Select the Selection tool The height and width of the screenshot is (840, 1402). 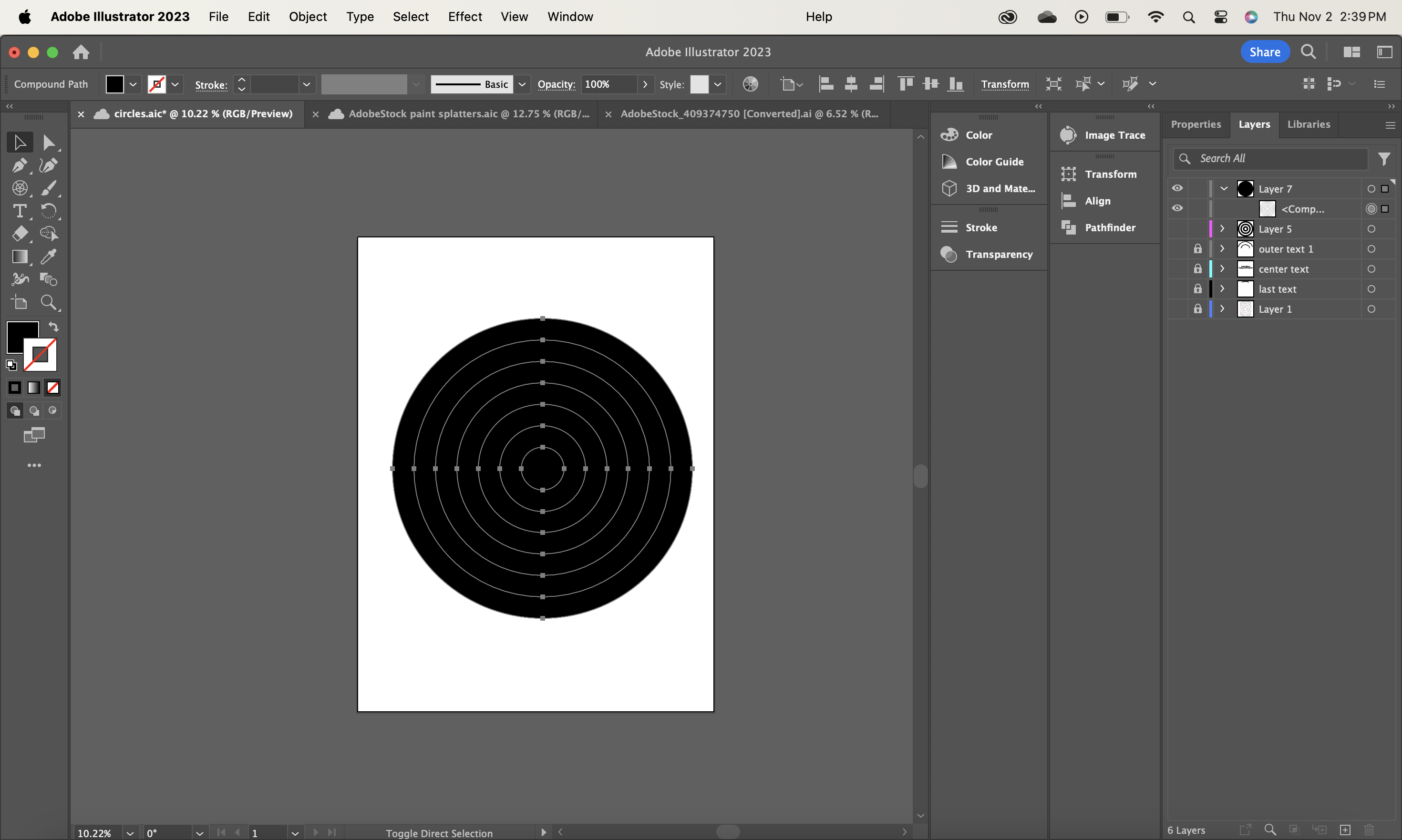pos(20,142)
